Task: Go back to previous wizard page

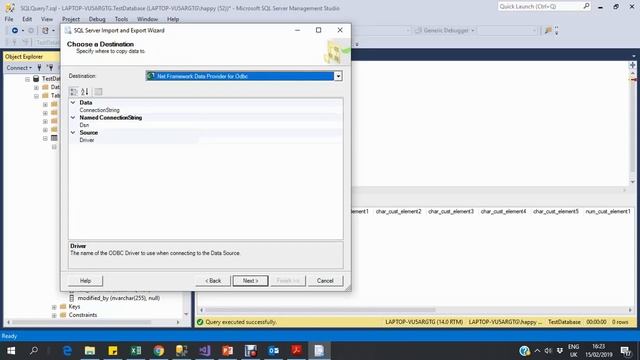Action: tap(213, 281)
